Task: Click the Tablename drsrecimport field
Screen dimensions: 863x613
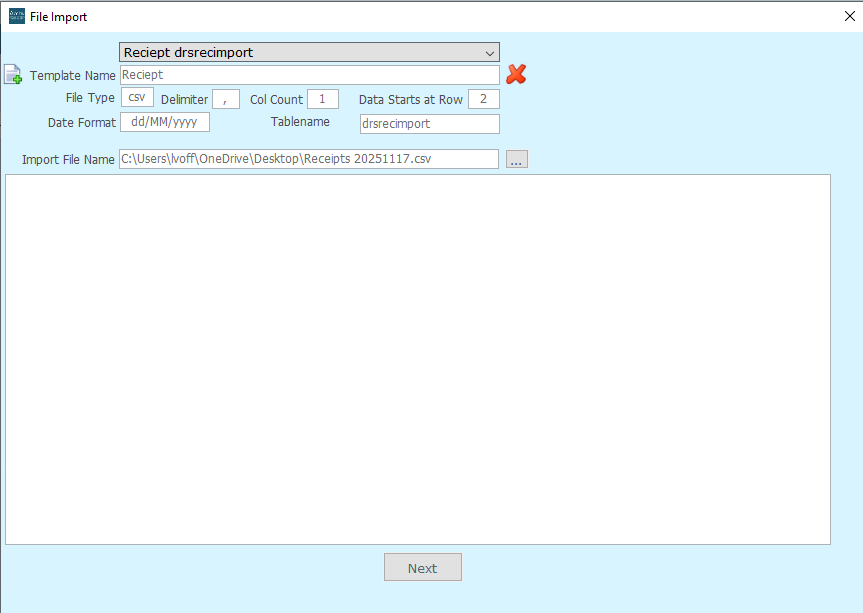Action: [429, 124]
